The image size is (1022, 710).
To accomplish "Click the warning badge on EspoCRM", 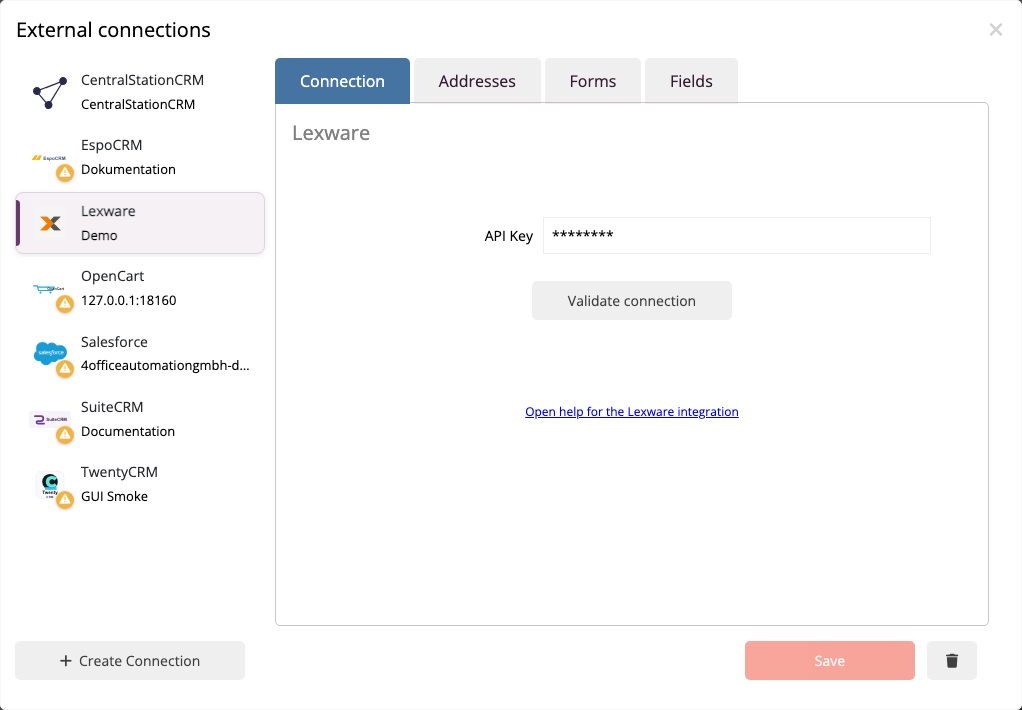I will 65,173.
